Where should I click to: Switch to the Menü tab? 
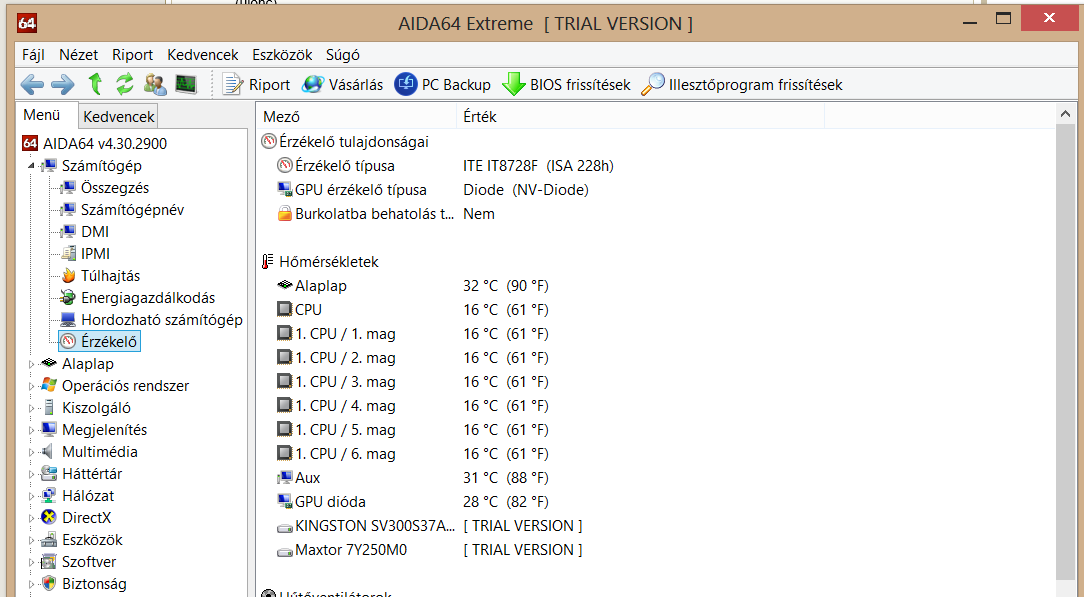41,115
